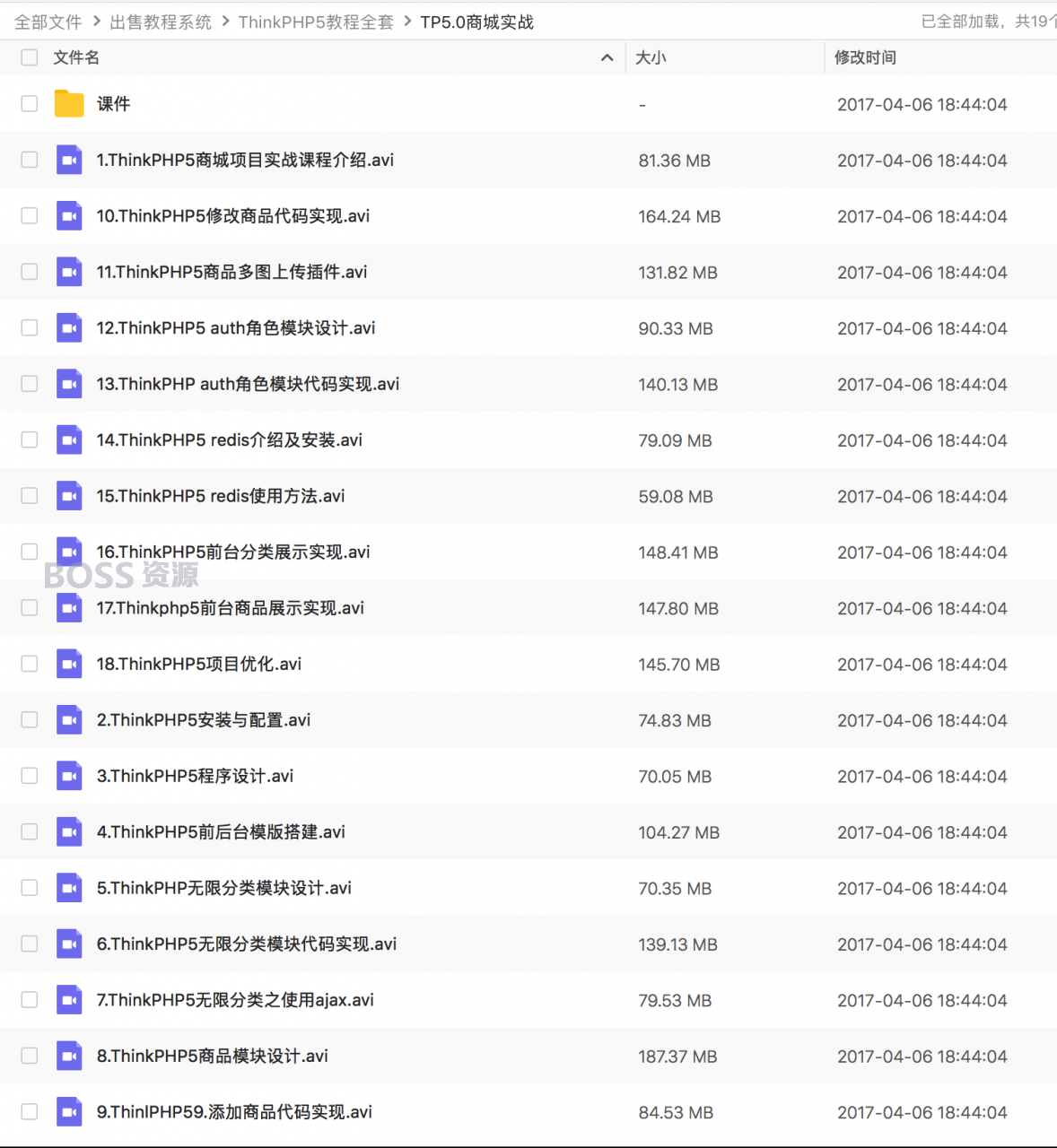Click video icon for 7.ThinkPHP5无限分类之使用ajax.avi
This screenshot has width=1057, height=1148.
click(x=69, y=1000)
